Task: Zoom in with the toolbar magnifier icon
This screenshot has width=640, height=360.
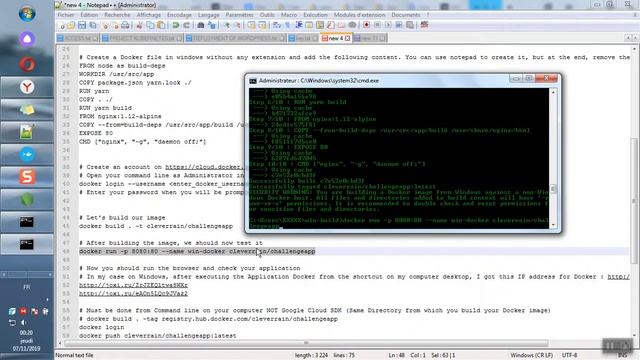Action: [x=227, y=25]
